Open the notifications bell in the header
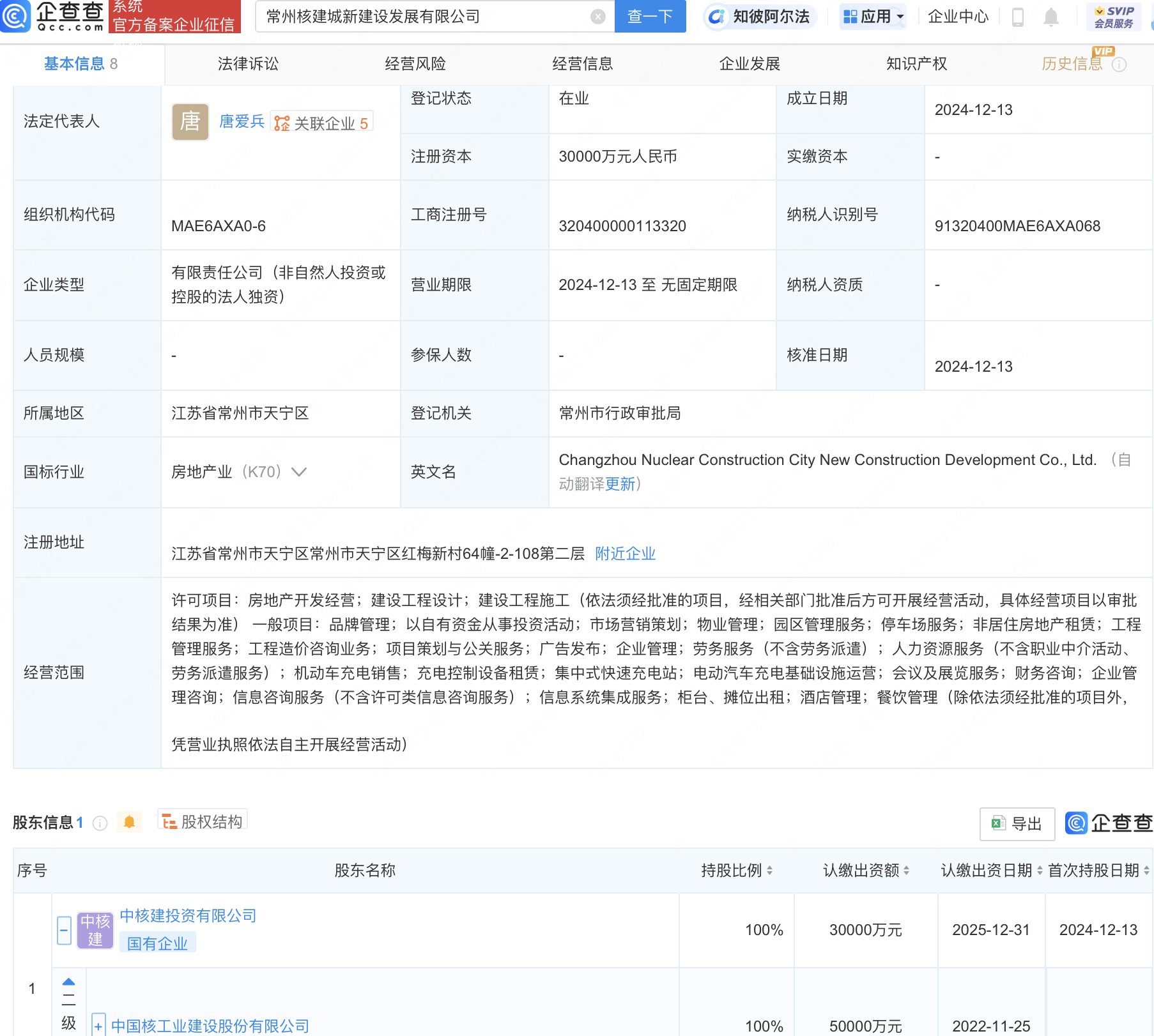The width and height of the screenshot is (1154, 1036). tap(1051, 17)
